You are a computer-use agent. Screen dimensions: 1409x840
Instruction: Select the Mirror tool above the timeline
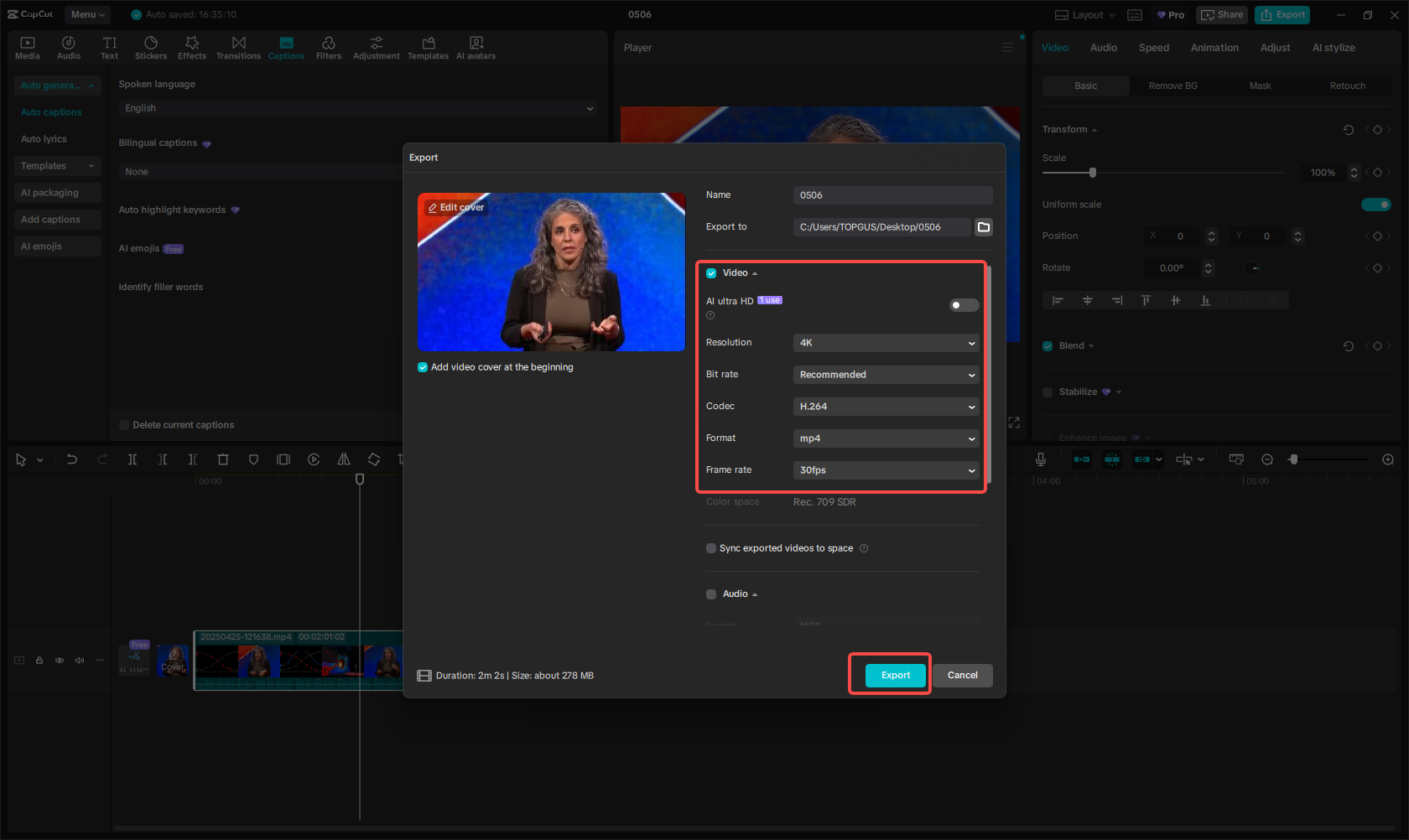343,459
